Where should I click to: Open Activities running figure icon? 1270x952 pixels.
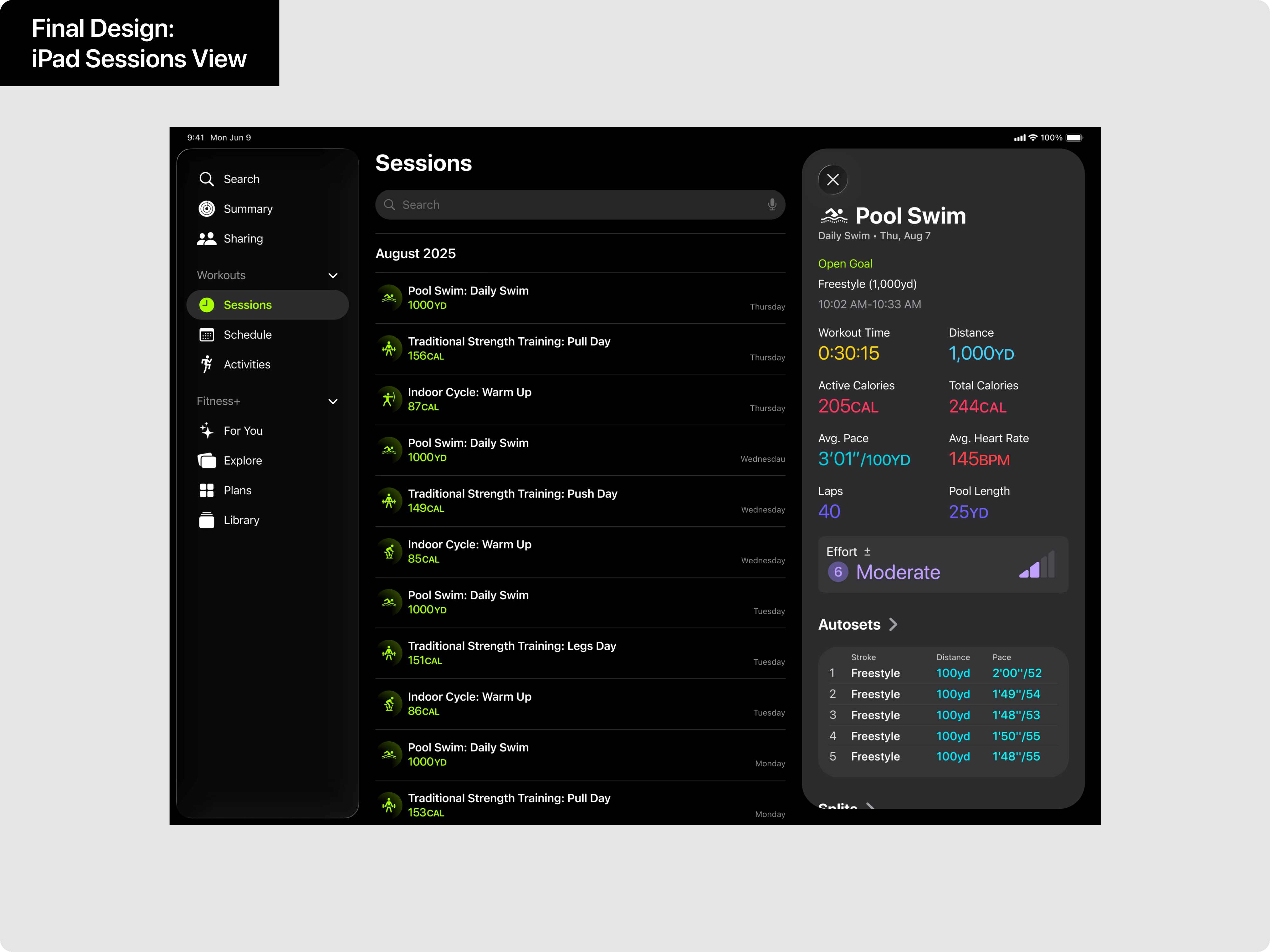pos(207,364)
